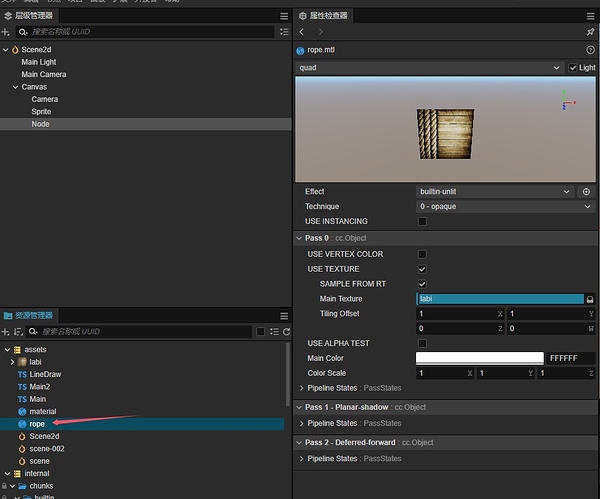
Task: Click the add node plus icon in hierarchy
Action: click(5, 32)
